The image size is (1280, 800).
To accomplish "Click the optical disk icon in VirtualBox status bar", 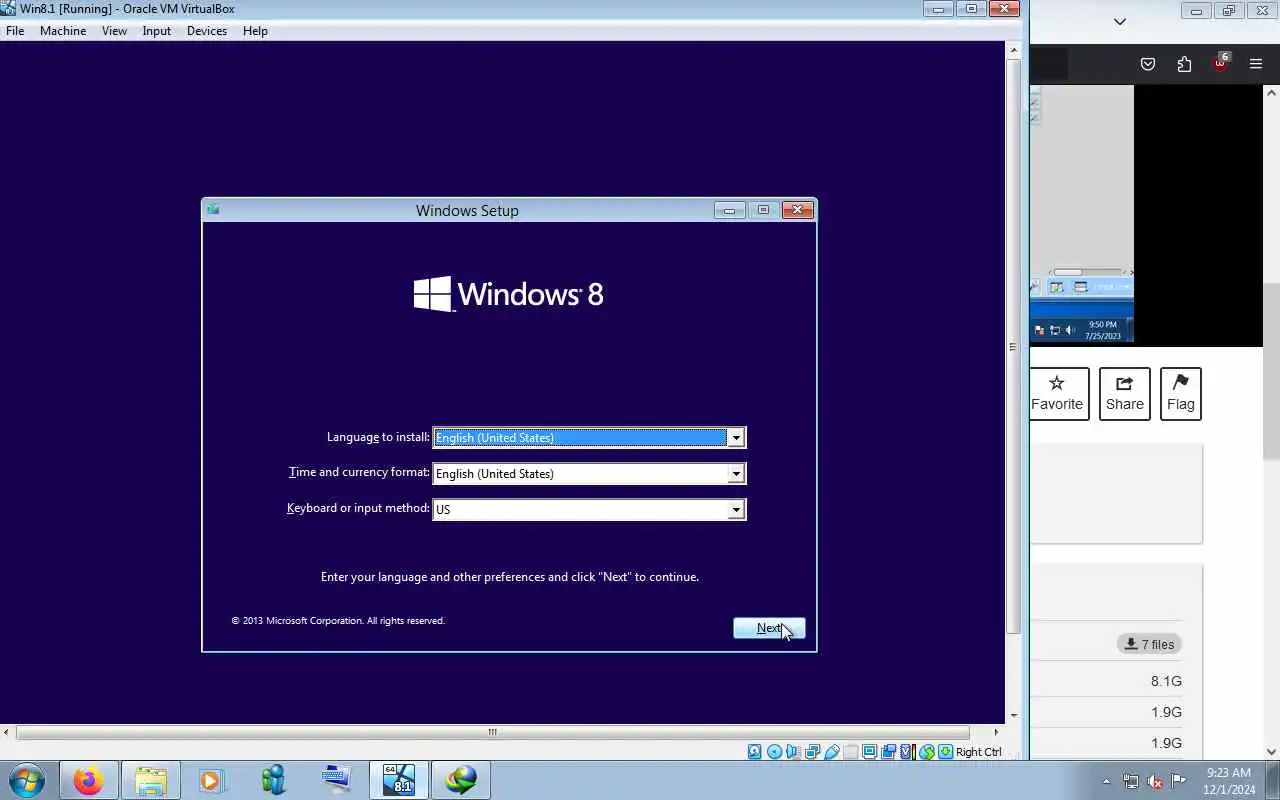I will (775, 752).
